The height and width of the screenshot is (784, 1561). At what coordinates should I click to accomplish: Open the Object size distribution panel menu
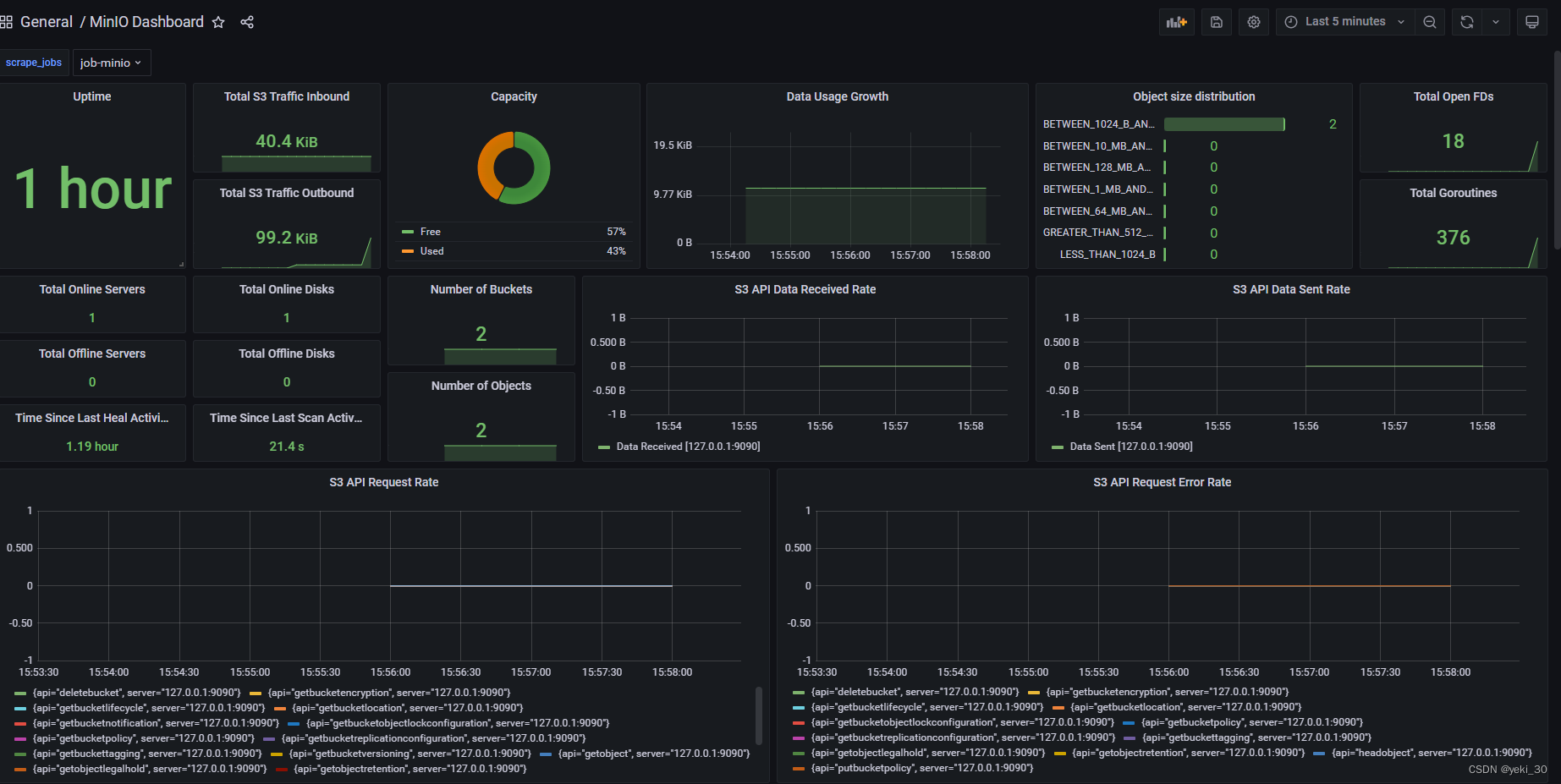tap(1194, 96)
